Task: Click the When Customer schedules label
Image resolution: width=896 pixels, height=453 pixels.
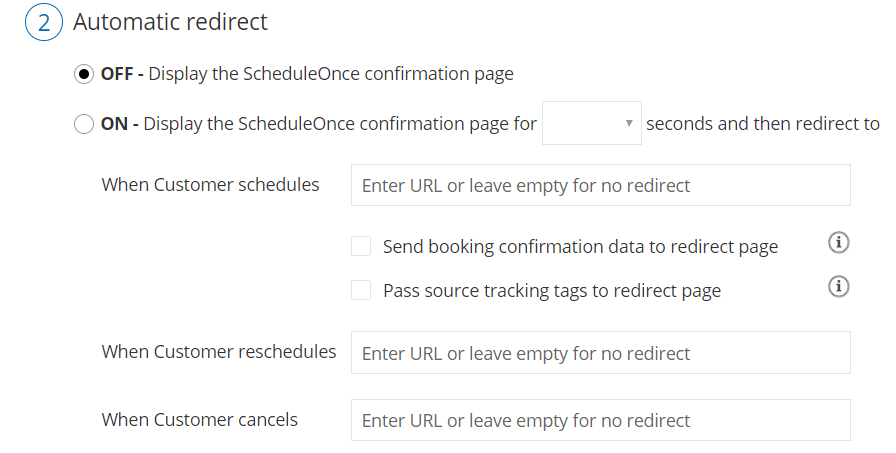Action: [x=210, y=185]
